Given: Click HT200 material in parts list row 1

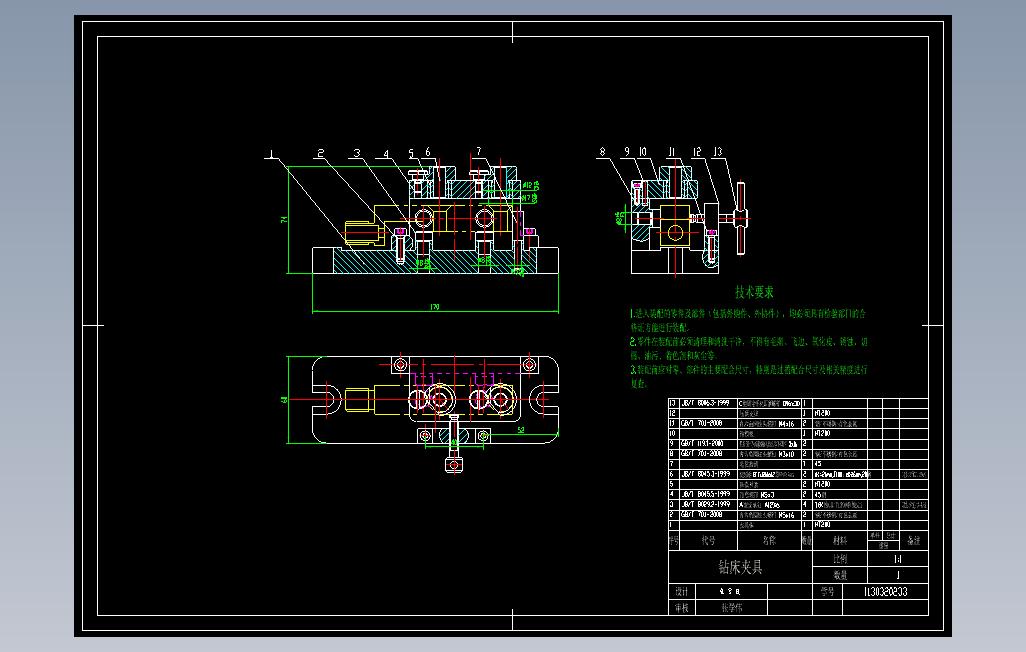Looking at the screenshot, I should (823, 525).
